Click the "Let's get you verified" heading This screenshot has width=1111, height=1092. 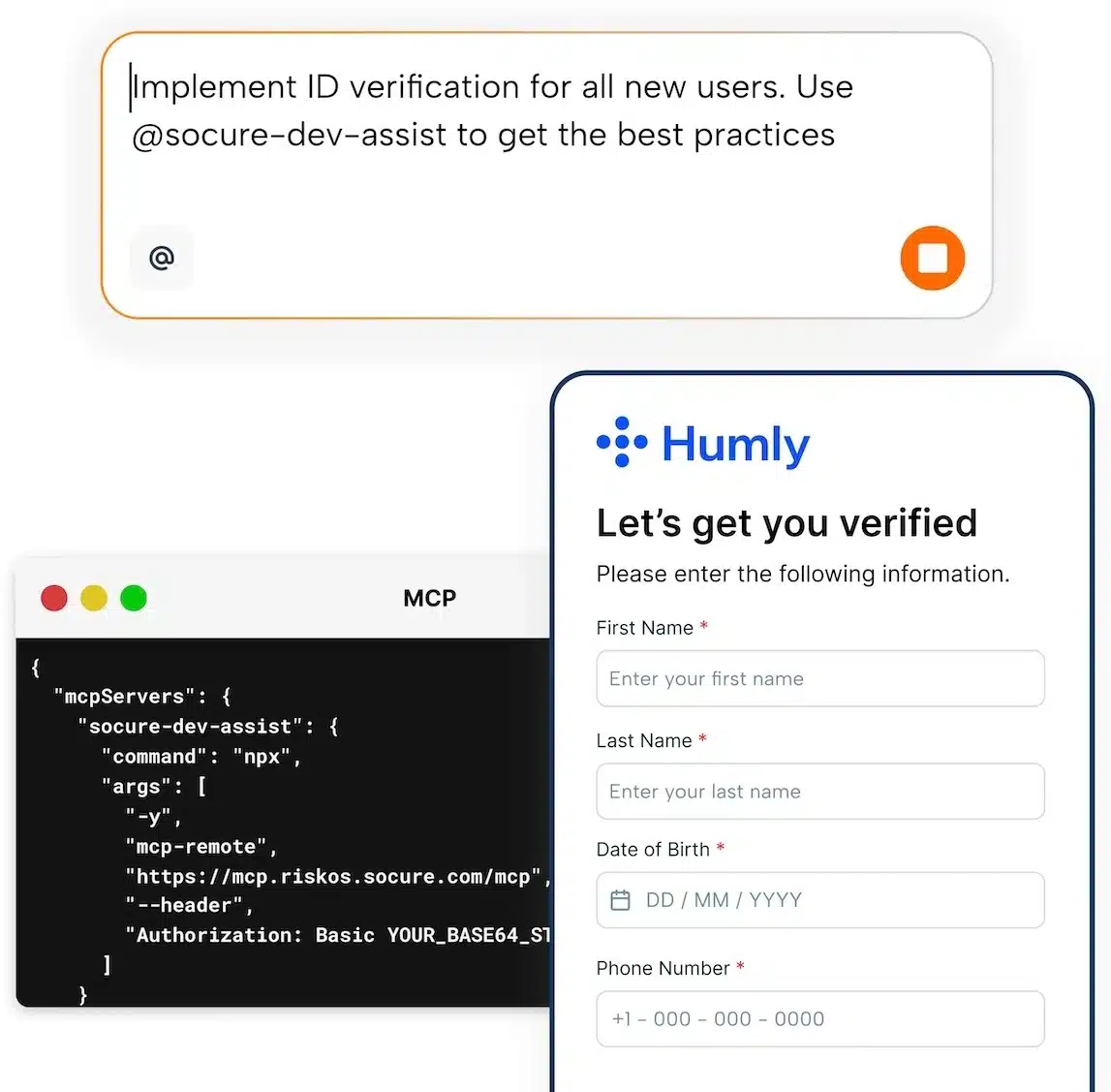coord(787,523)
